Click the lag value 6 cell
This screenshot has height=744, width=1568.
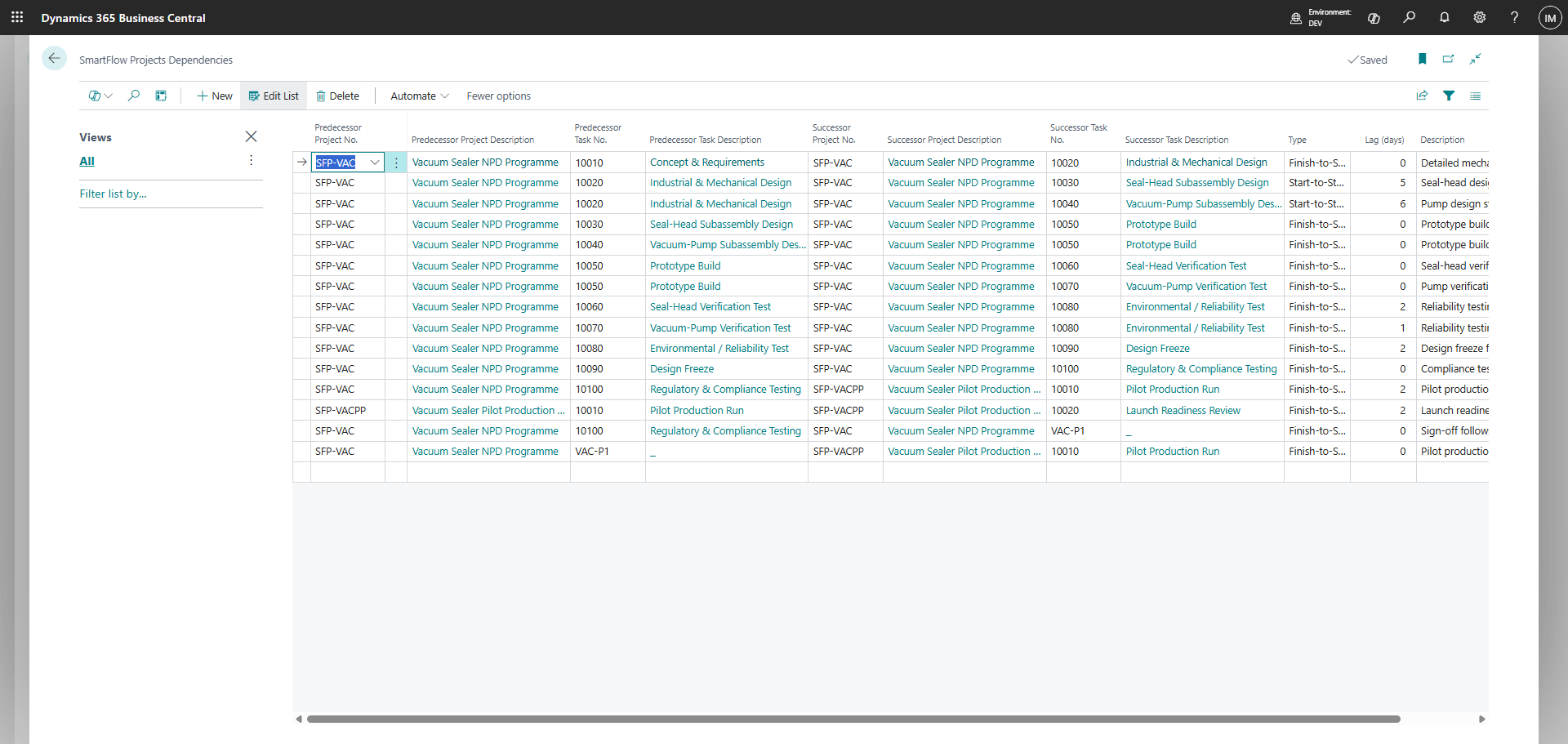pos(1383,203)
